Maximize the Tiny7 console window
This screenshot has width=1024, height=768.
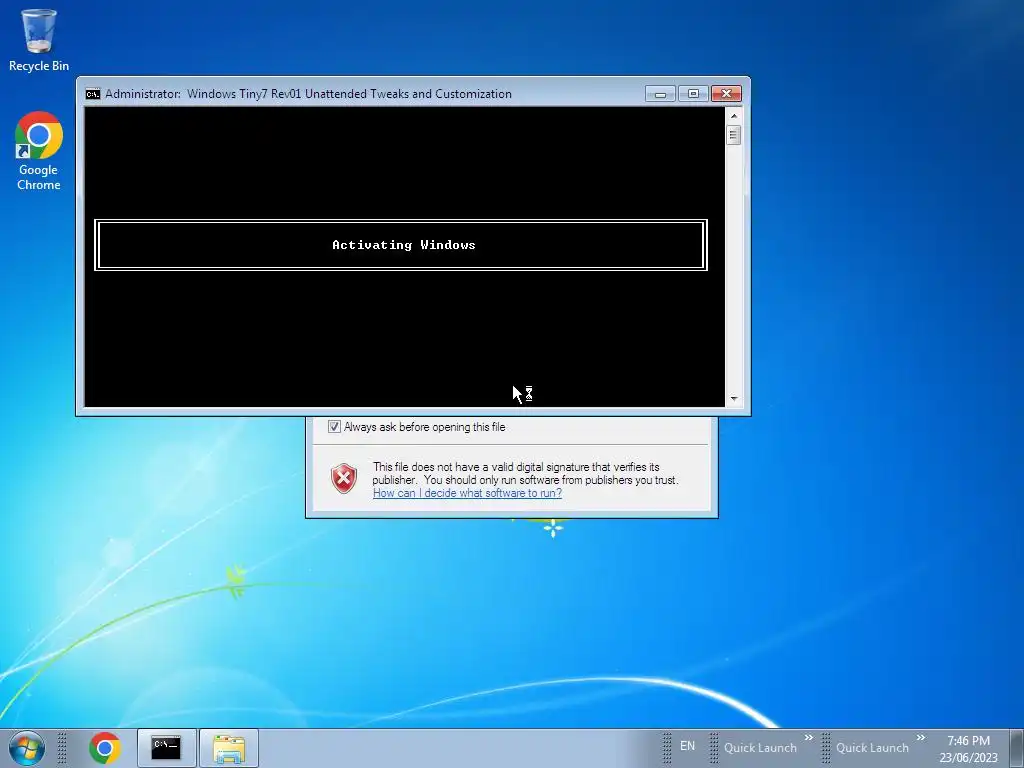tap(693, 94)
